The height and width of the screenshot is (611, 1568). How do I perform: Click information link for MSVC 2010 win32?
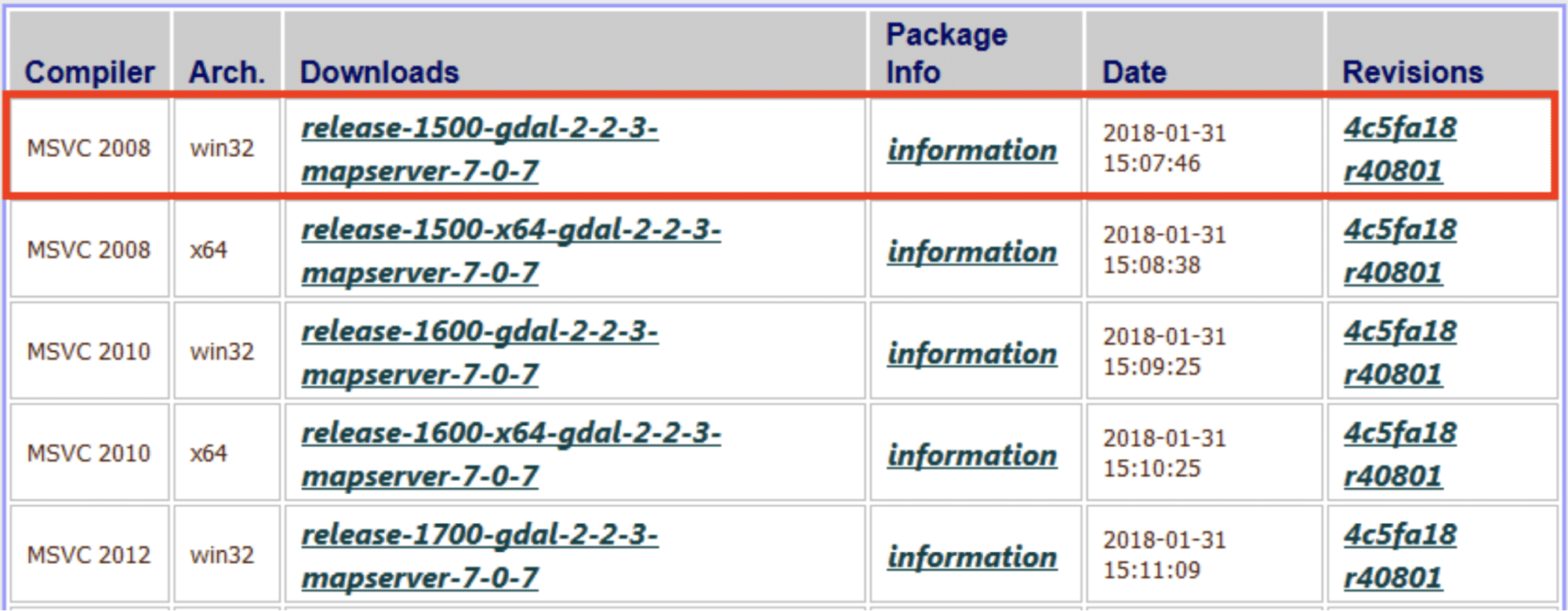coord(972,354)
